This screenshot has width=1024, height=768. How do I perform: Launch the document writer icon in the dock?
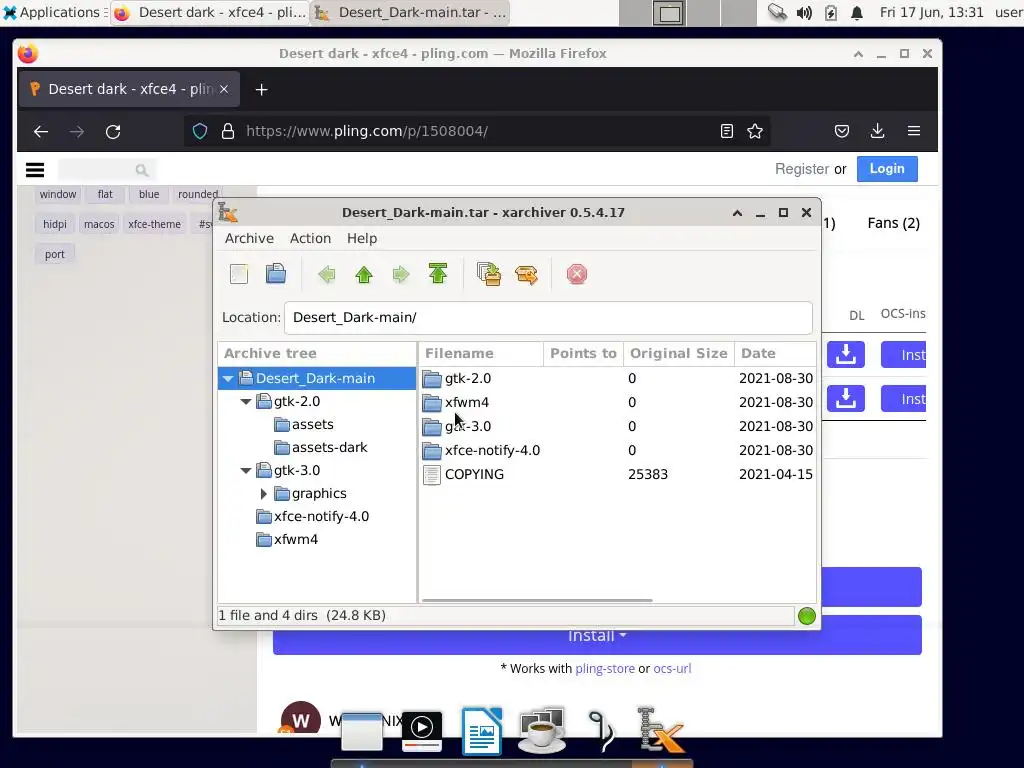[x=482, y=730]
